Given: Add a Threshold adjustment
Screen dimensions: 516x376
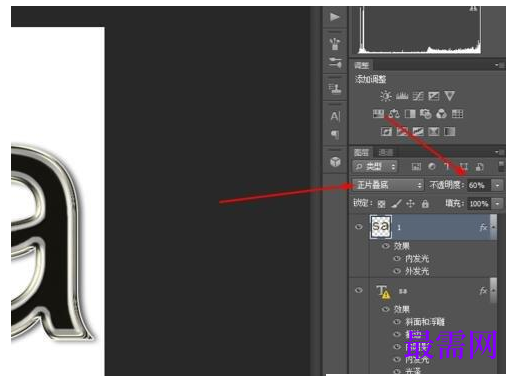Looking at the screenshot, I should [x=418, y=131].
